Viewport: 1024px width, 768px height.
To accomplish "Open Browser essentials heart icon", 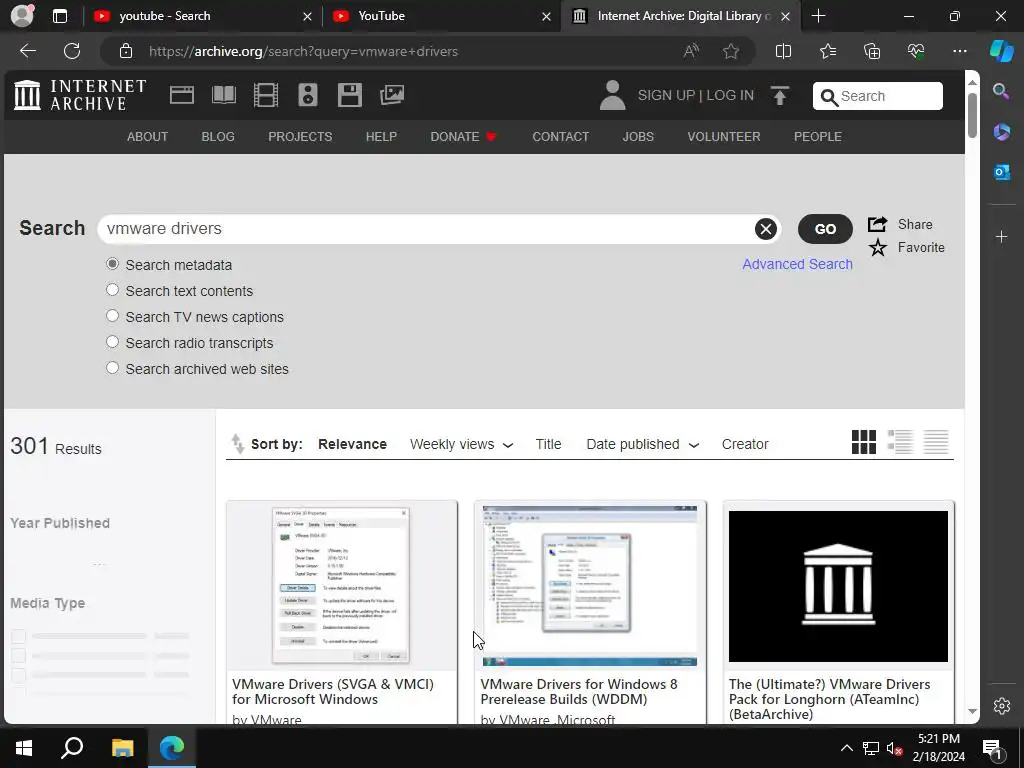I will [916, 51].
